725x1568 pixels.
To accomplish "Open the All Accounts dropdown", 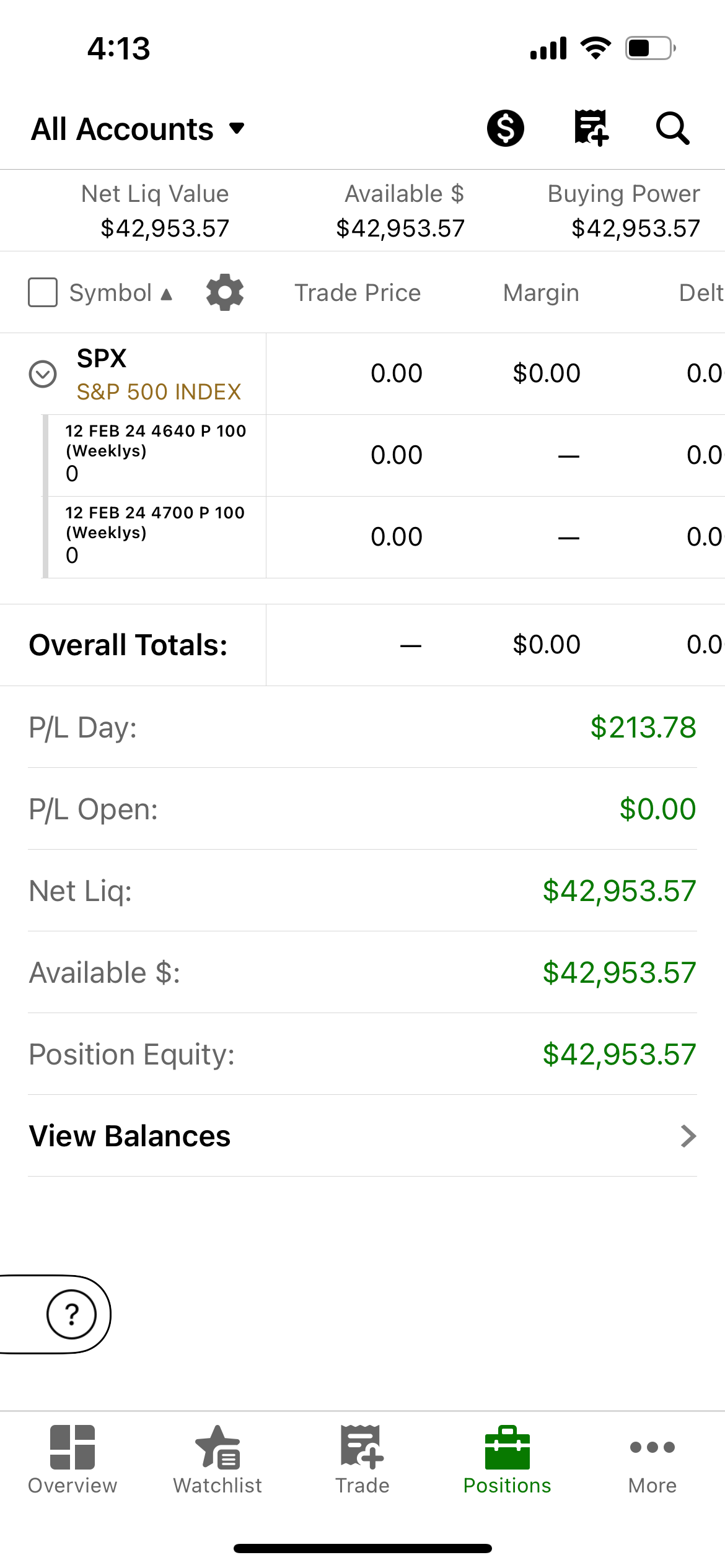I will (138, 129).
